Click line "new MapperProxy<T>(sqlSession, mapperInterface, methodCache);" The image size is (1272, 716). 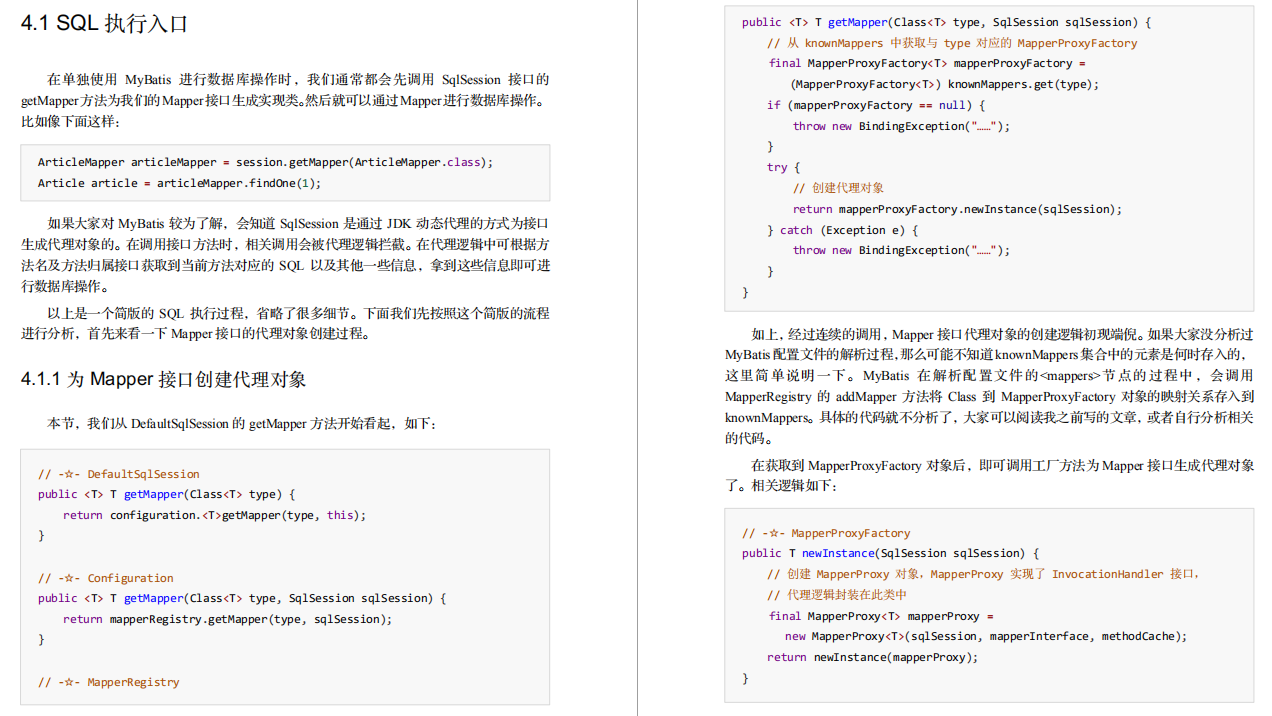[987, 636]
